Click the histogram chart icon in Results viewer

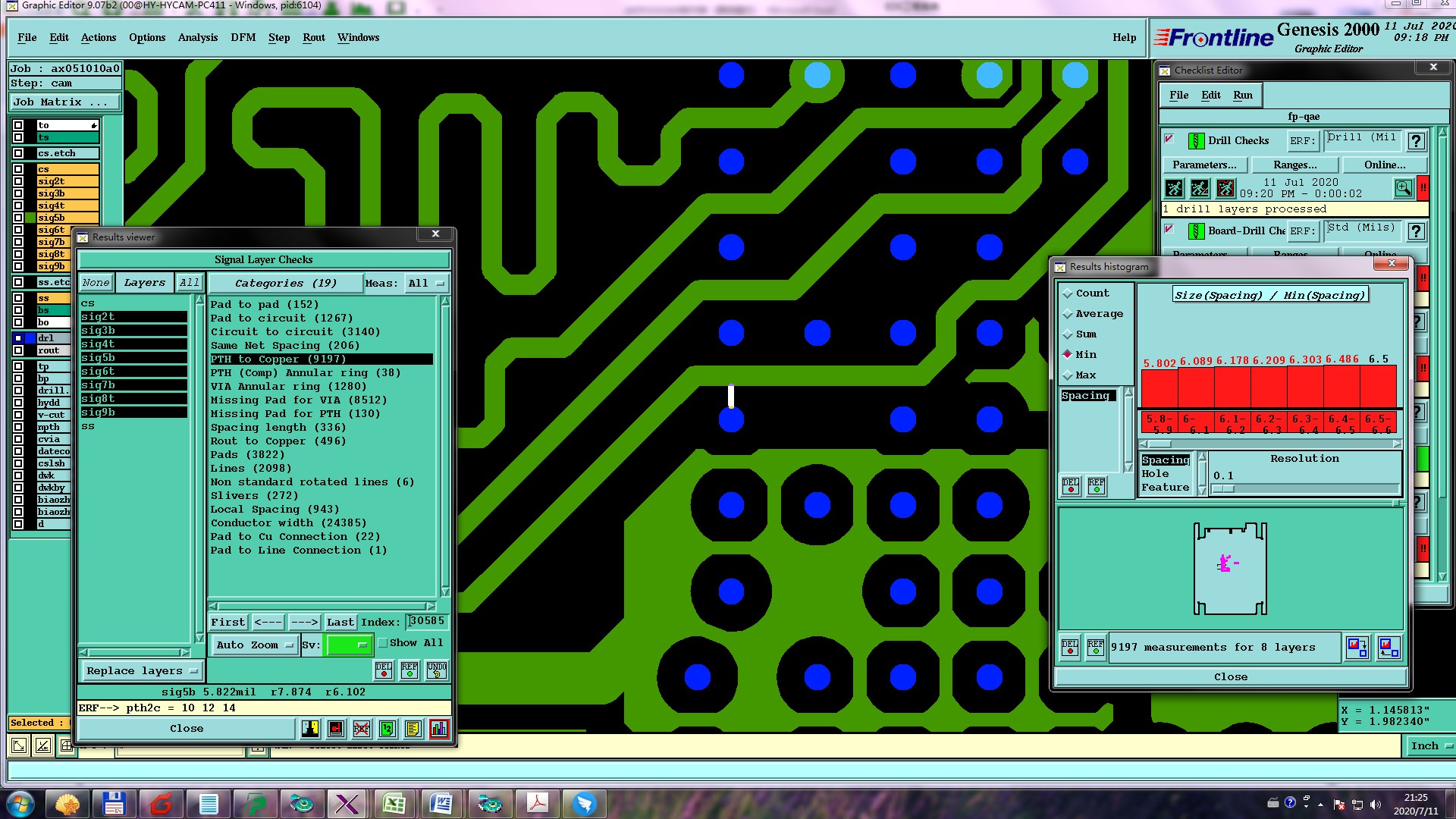tap(438, 729)
